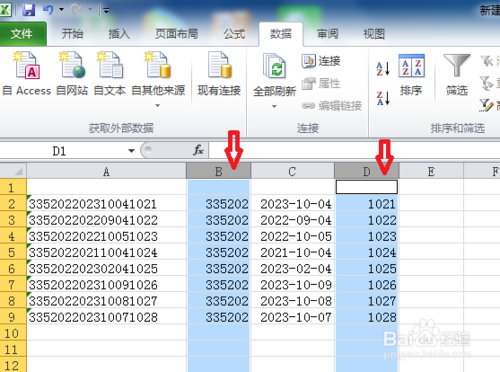The image size is (500, 372).
Task: Select column A header
Action: (106, 171)
